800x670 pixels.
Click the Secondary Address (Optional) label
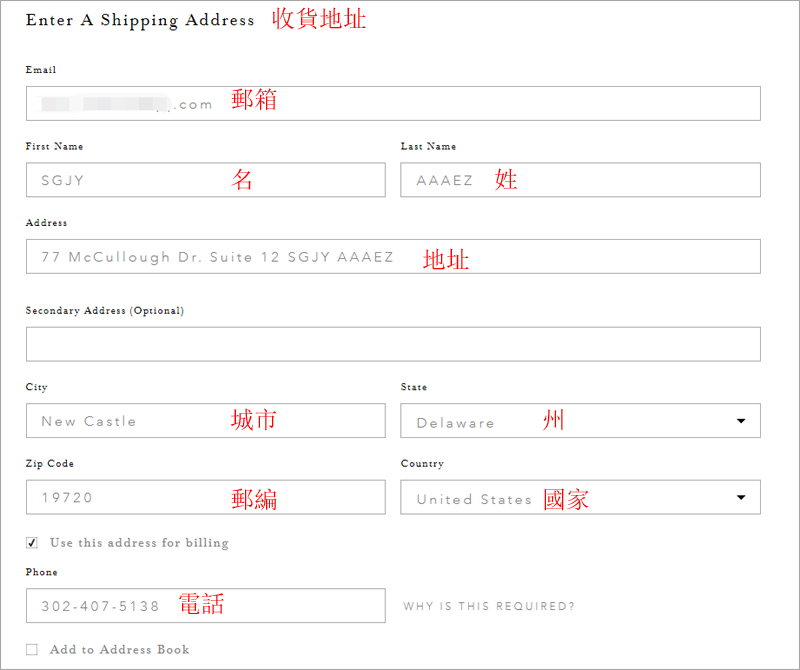(105, 310)
